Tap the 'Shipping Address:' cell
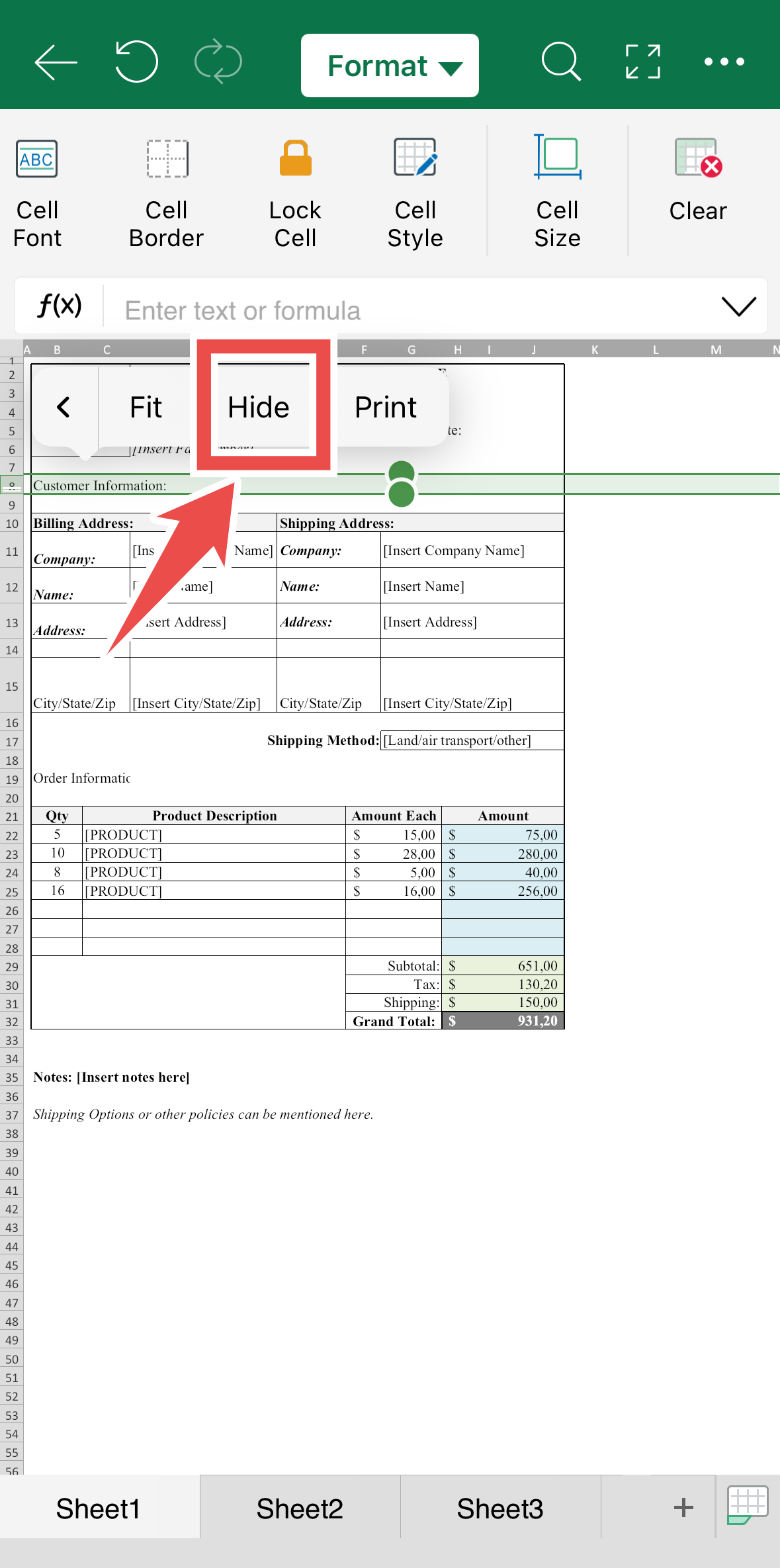The height and width of the screenshot is (1568, 780). pyautogui.click(x=337, y=523)
